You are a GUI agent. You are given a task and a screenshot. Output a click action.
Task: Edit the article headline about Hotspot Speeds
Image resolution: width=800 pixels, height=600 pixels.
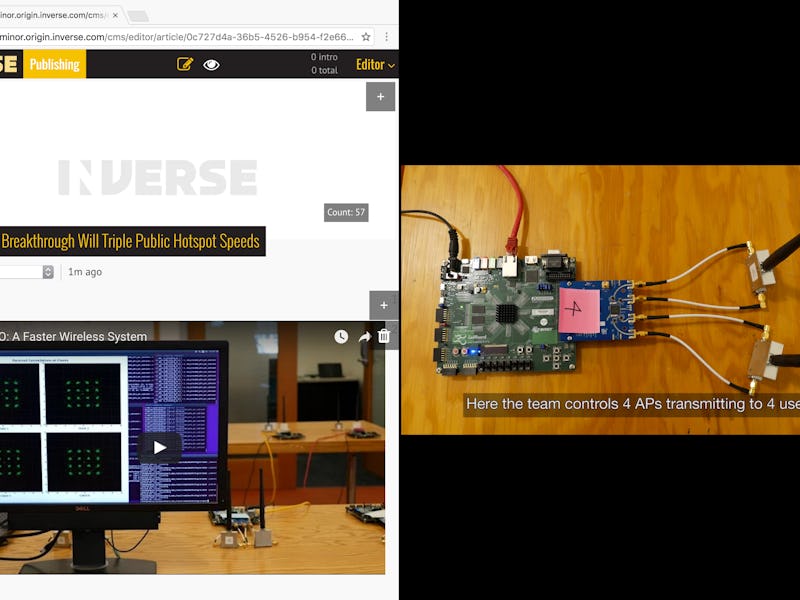point(130,241)
